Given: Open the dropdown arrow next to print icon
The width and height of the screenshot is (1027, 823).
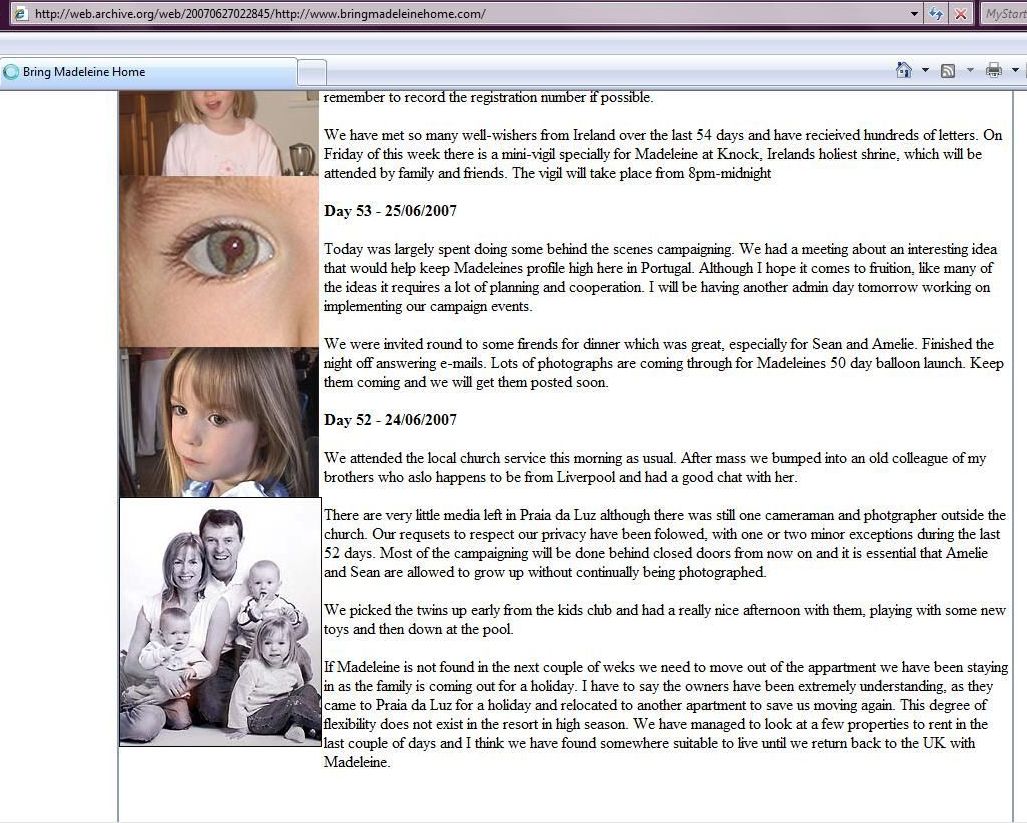Looking at the screenshot, I should [x=1015, y=70].
